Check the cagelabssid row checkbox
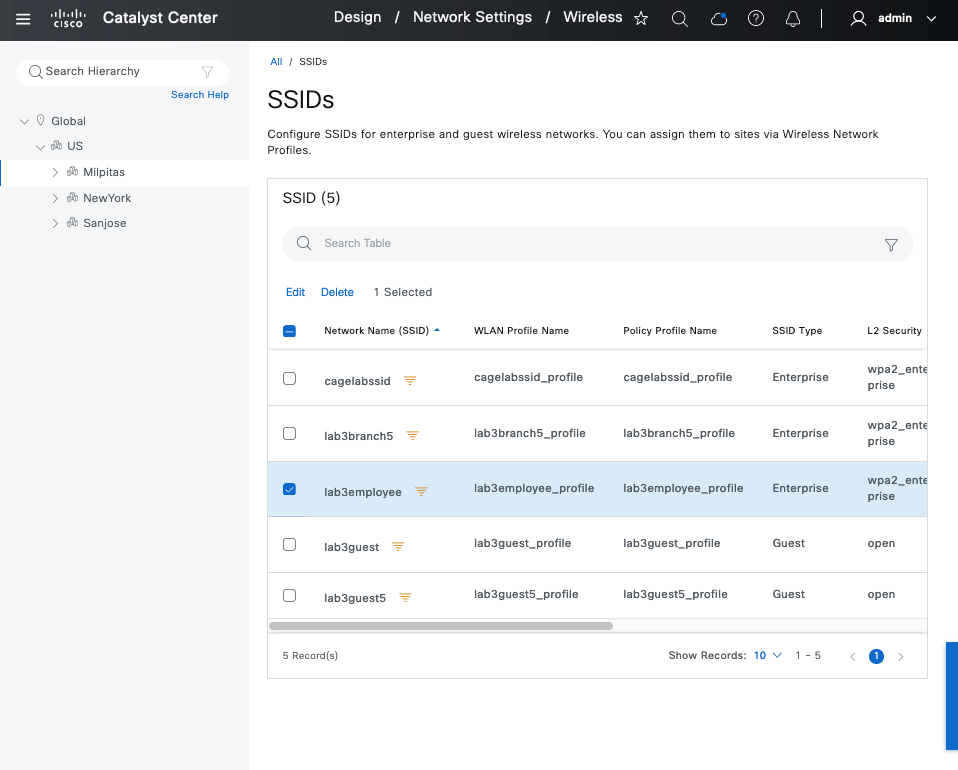This screenshot has width=958, height=770. click(289, 379)
